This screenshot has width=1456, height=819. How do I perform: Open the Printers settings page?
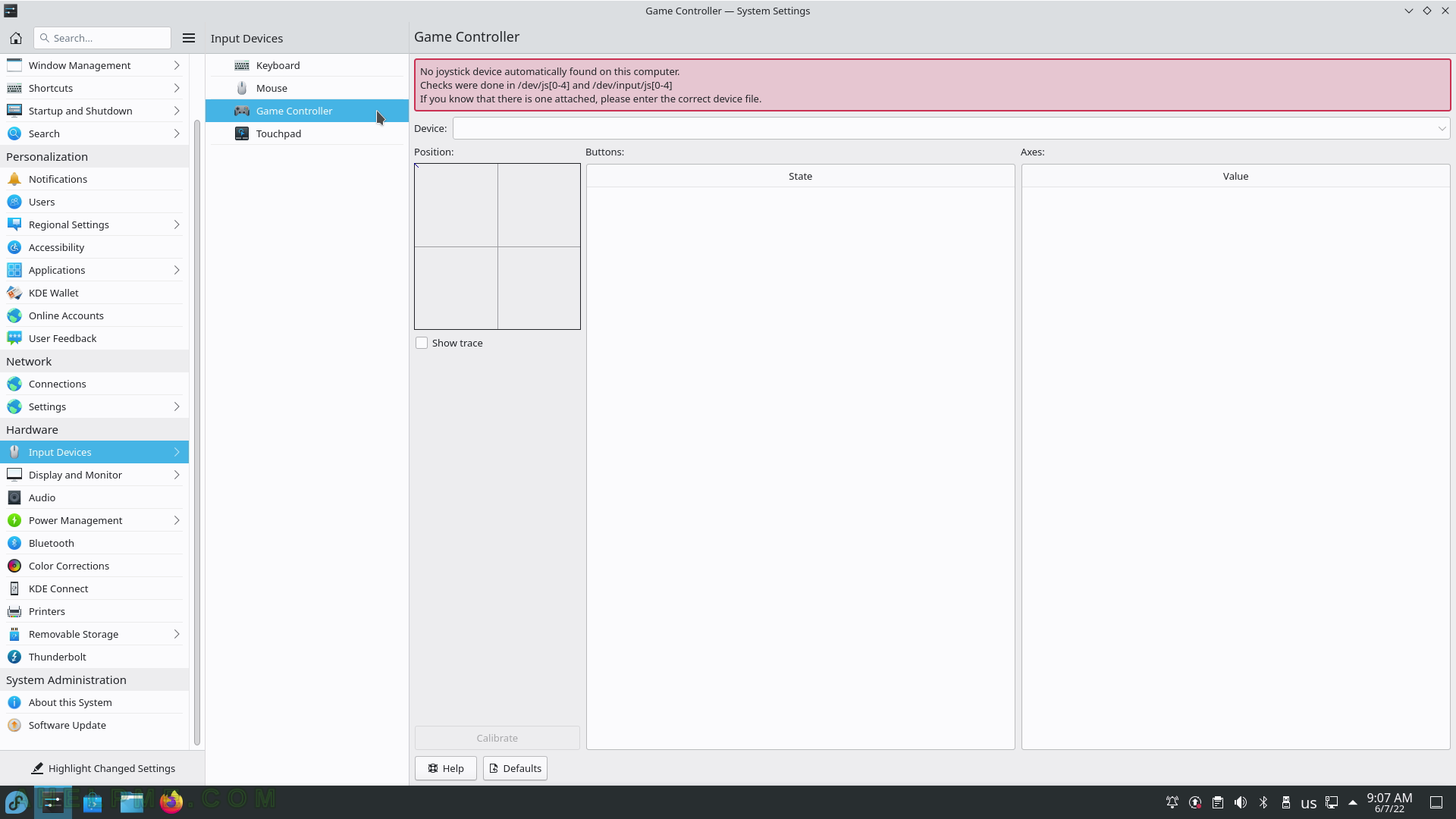pos(94,611)
